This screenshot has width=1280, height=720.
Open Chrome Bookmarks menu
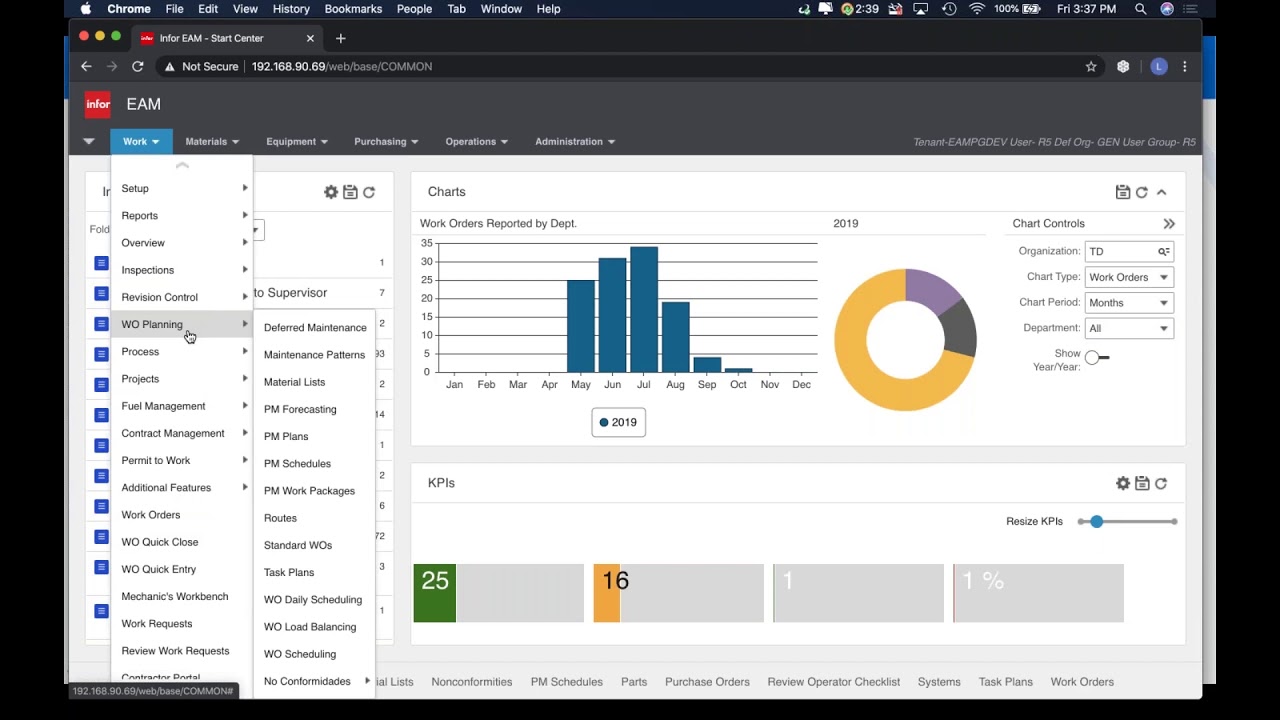click(x=353, y=9)
